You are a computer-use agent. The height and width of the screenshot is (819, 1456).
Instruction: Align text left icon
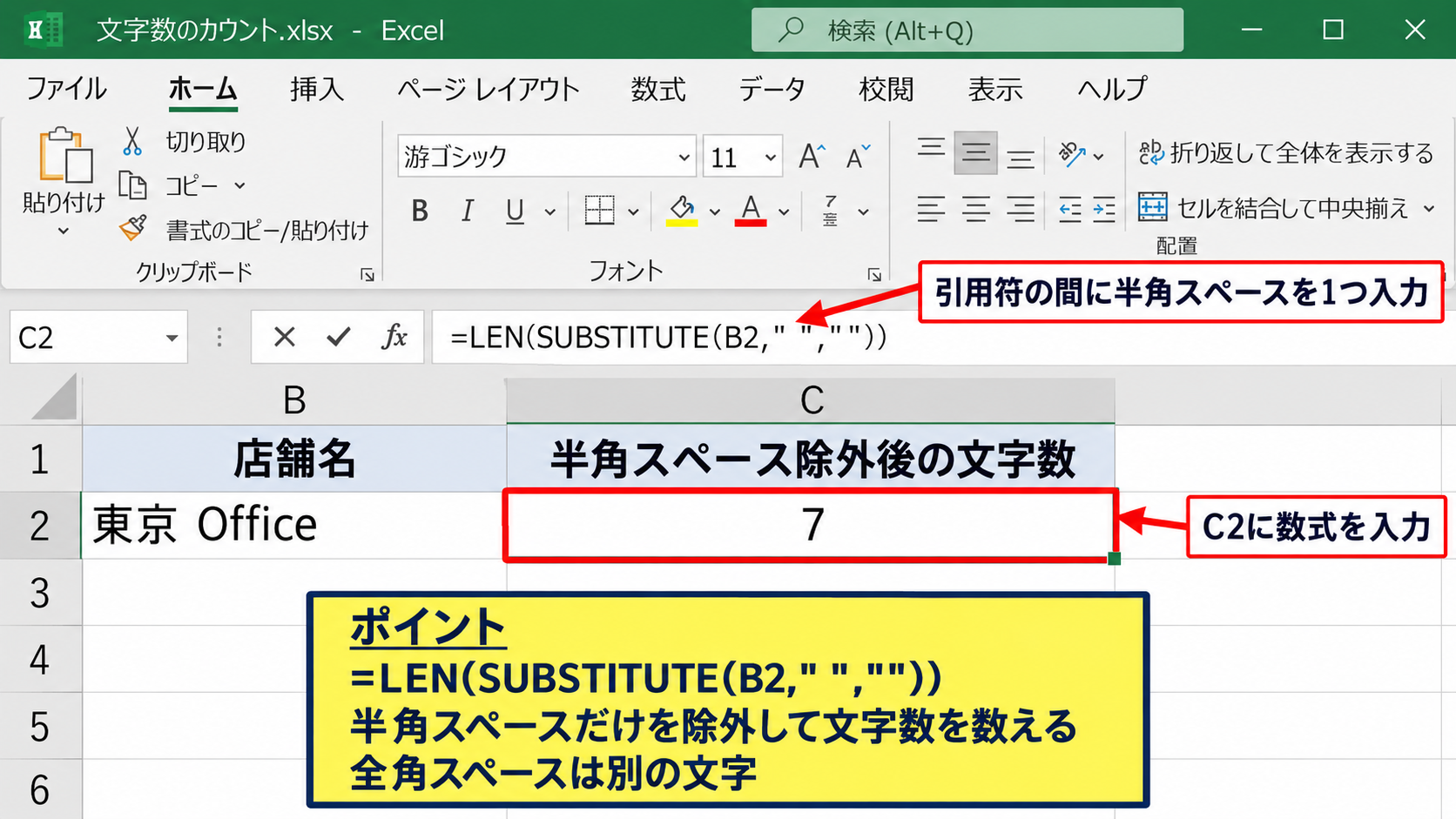(x=931, y=209)
